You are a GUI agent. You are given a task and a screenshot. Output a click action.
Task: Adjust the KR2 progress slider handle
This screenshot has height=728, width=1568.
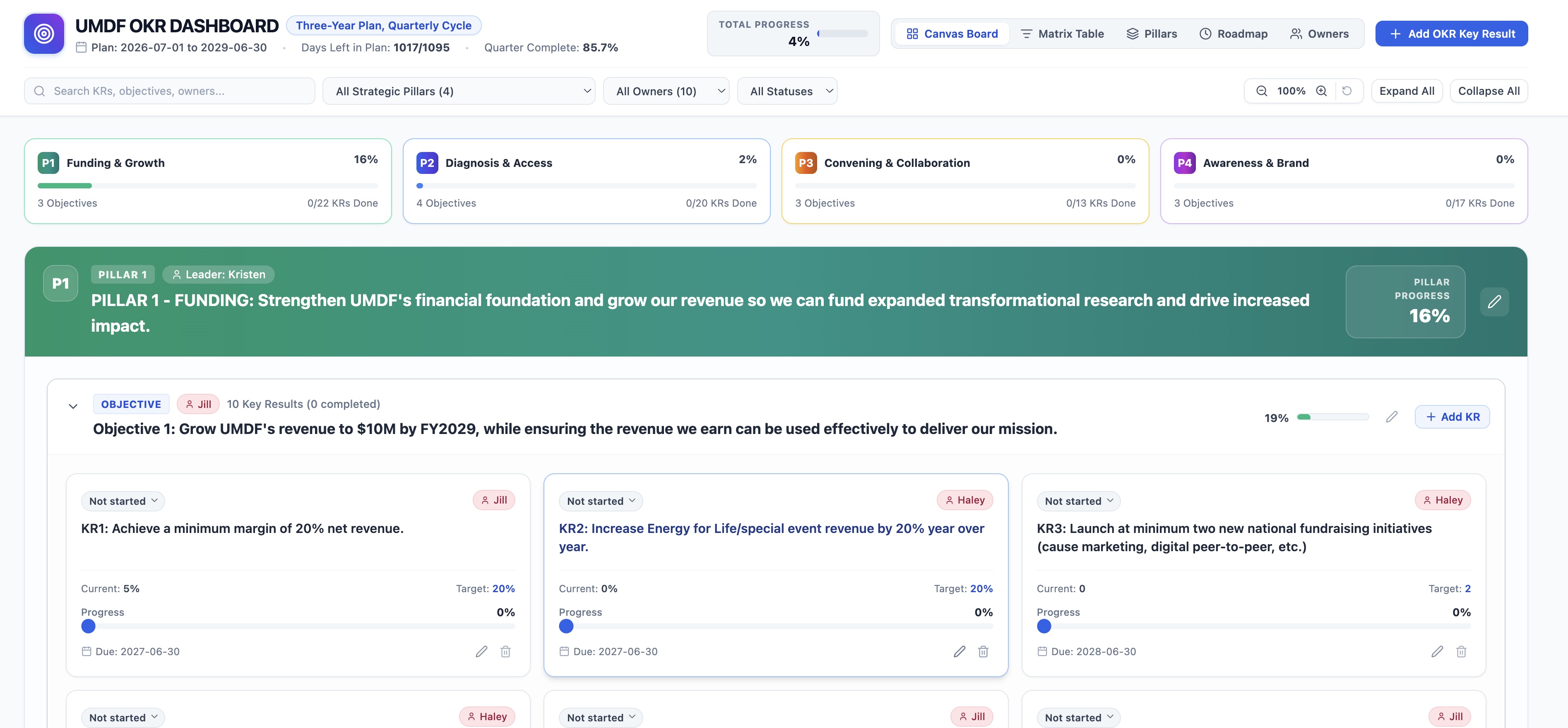click(x=566, y=627)
